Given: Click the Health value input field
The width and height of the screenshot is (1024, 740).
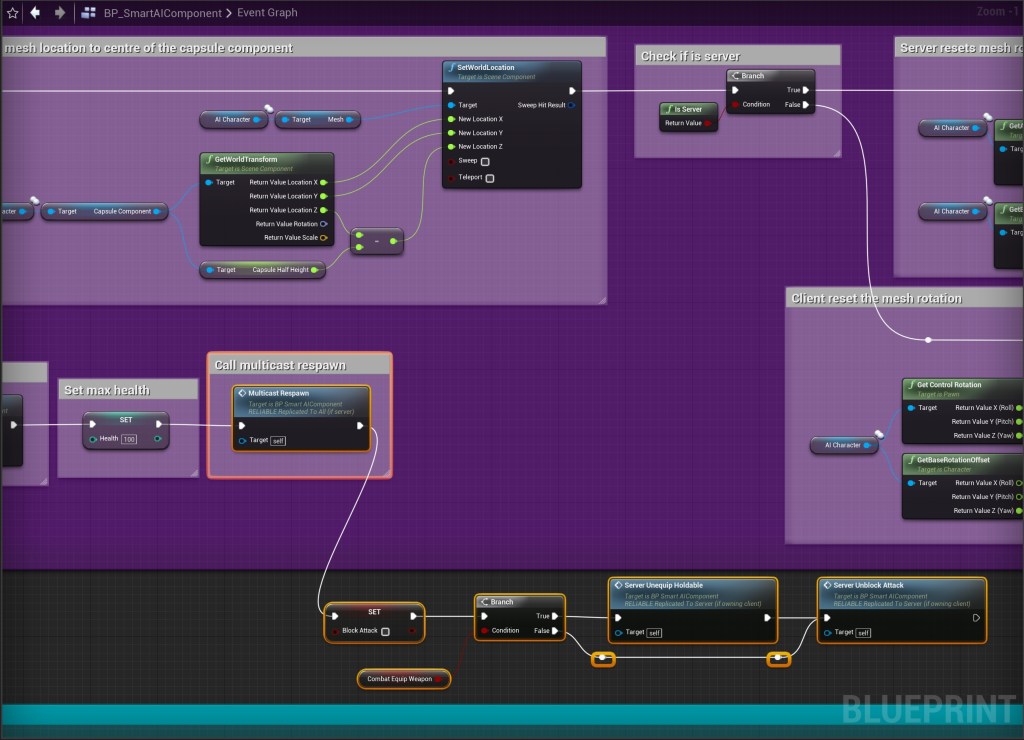Looking at the screenshot, I should 129,439.
